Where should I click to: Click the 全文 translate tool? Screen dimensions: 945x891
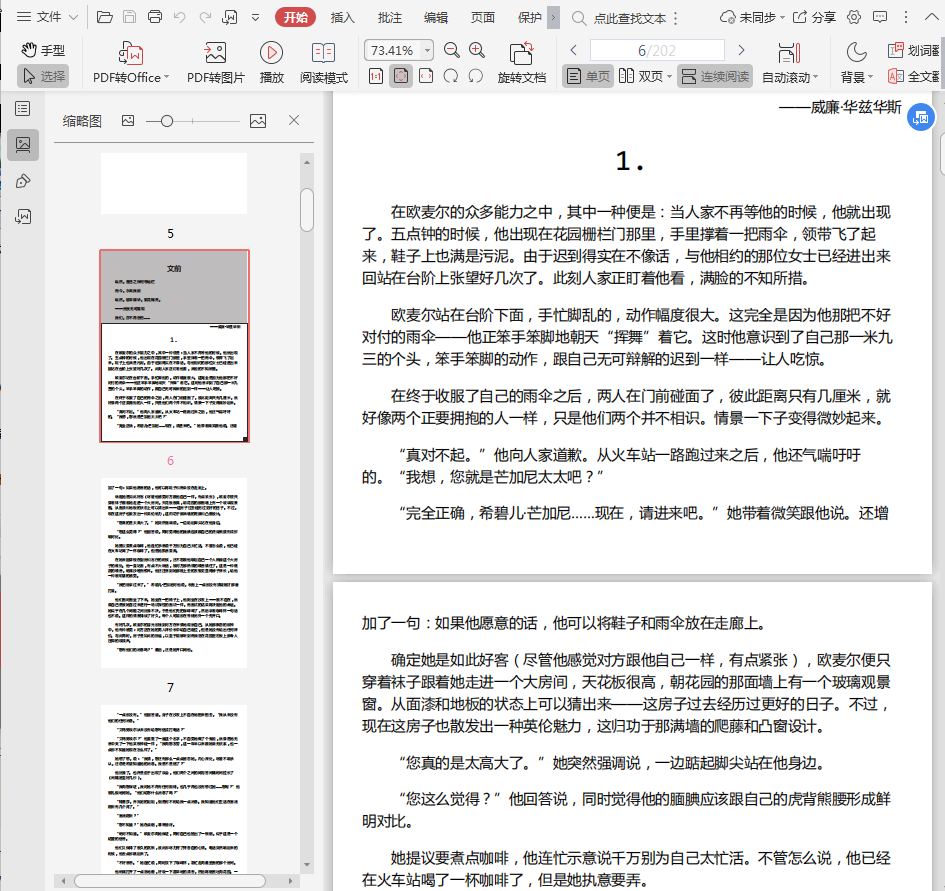[913, 77]
